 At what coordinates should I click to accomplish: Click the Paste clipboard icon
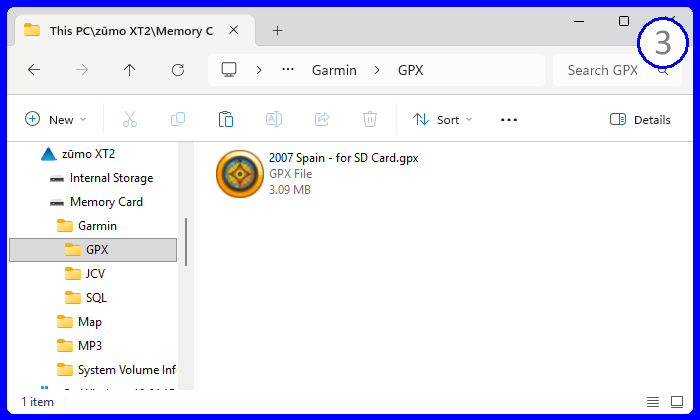tap(226, 119)
